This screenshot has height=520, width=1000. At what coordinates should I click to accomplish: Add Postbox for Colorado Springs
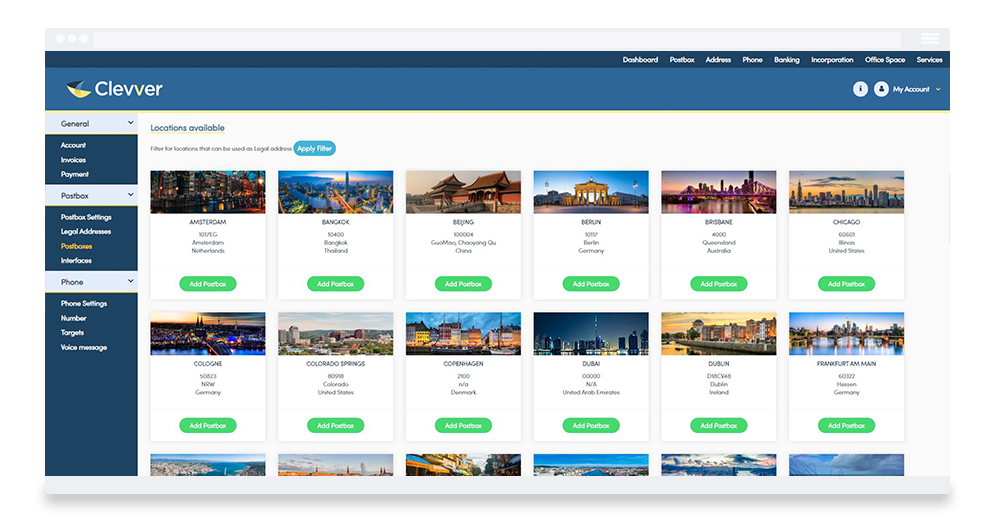click(335, 426)
